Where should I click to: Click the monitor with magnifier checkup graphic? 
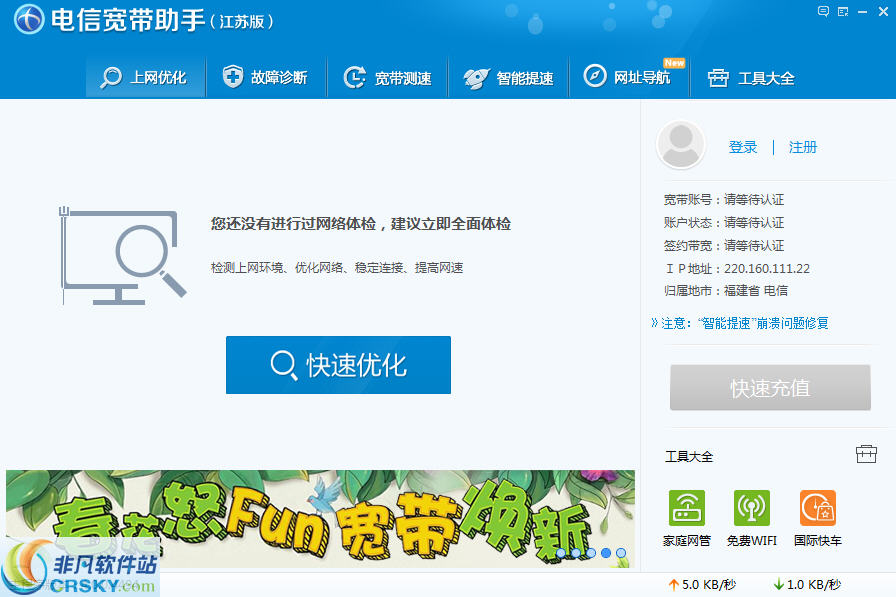123,255
